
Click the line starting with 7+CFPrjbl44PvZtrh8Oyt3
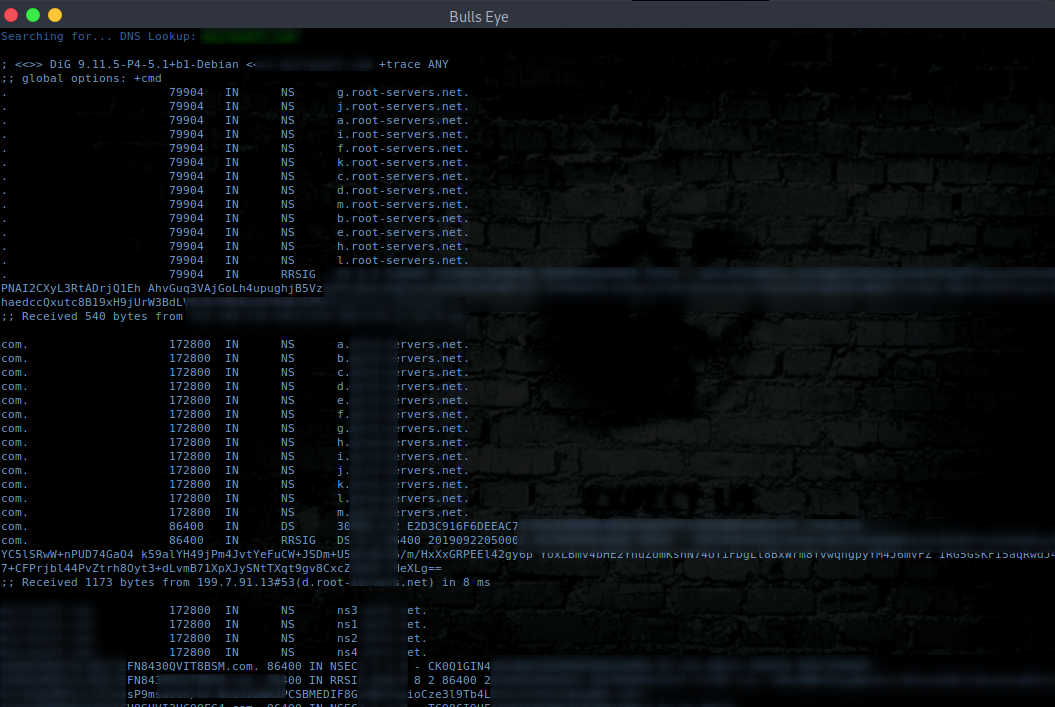[221, 568]
